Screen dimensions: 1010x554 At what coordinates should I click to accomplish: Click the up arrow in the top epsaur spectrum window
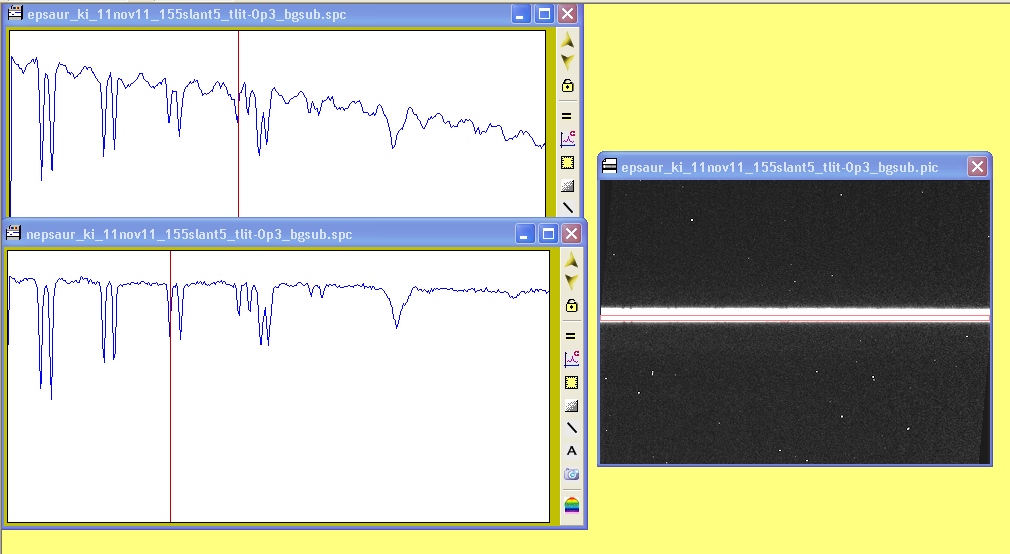point(567,41)
